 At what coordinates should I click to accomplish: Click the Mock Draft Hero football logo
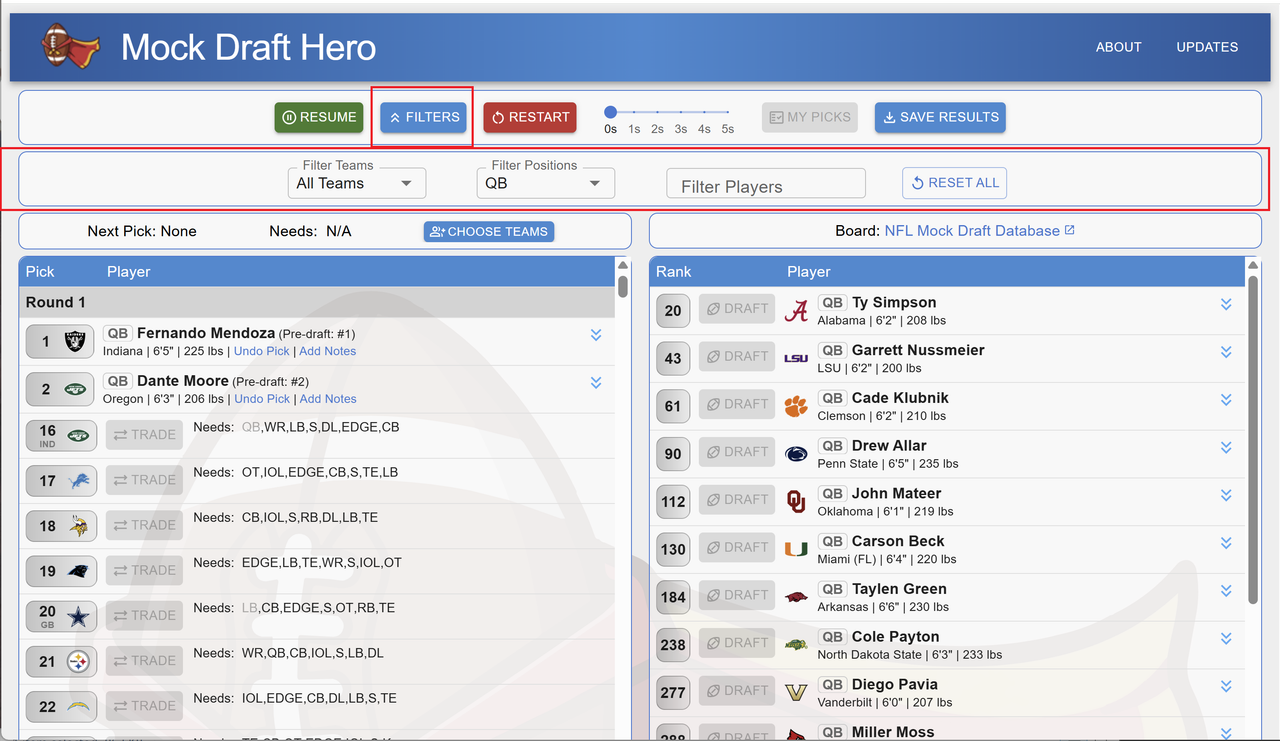[69, 46]
